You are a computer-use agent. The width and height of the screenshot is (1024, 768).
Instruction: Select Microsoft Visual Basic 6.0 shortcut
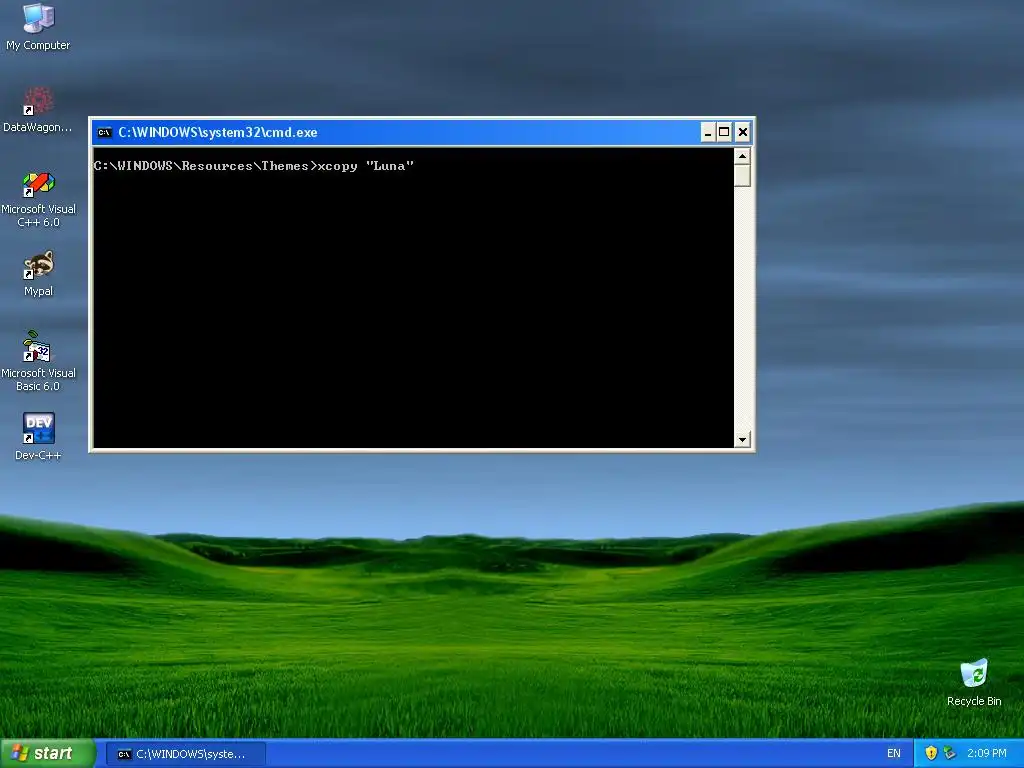[38, 362]
